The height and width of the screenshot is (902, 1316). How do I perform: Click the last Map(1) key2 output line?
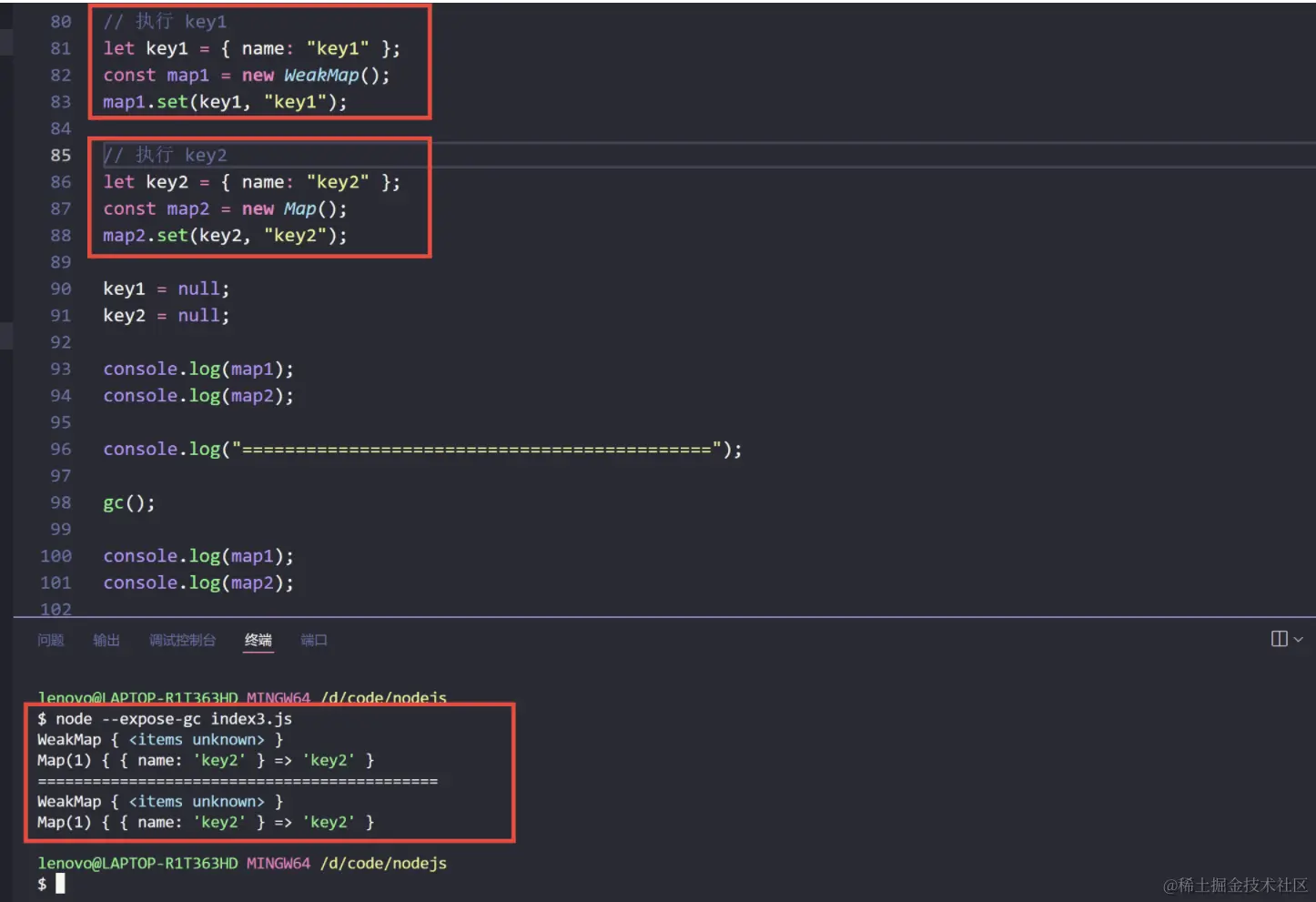206,822
